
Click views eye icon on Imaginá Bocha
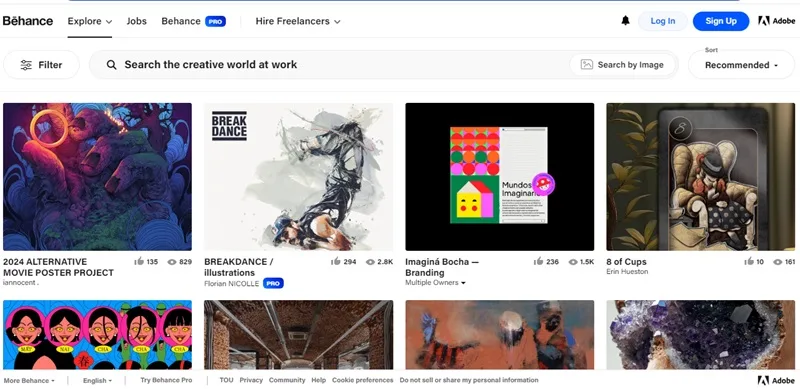coord(573,262)
